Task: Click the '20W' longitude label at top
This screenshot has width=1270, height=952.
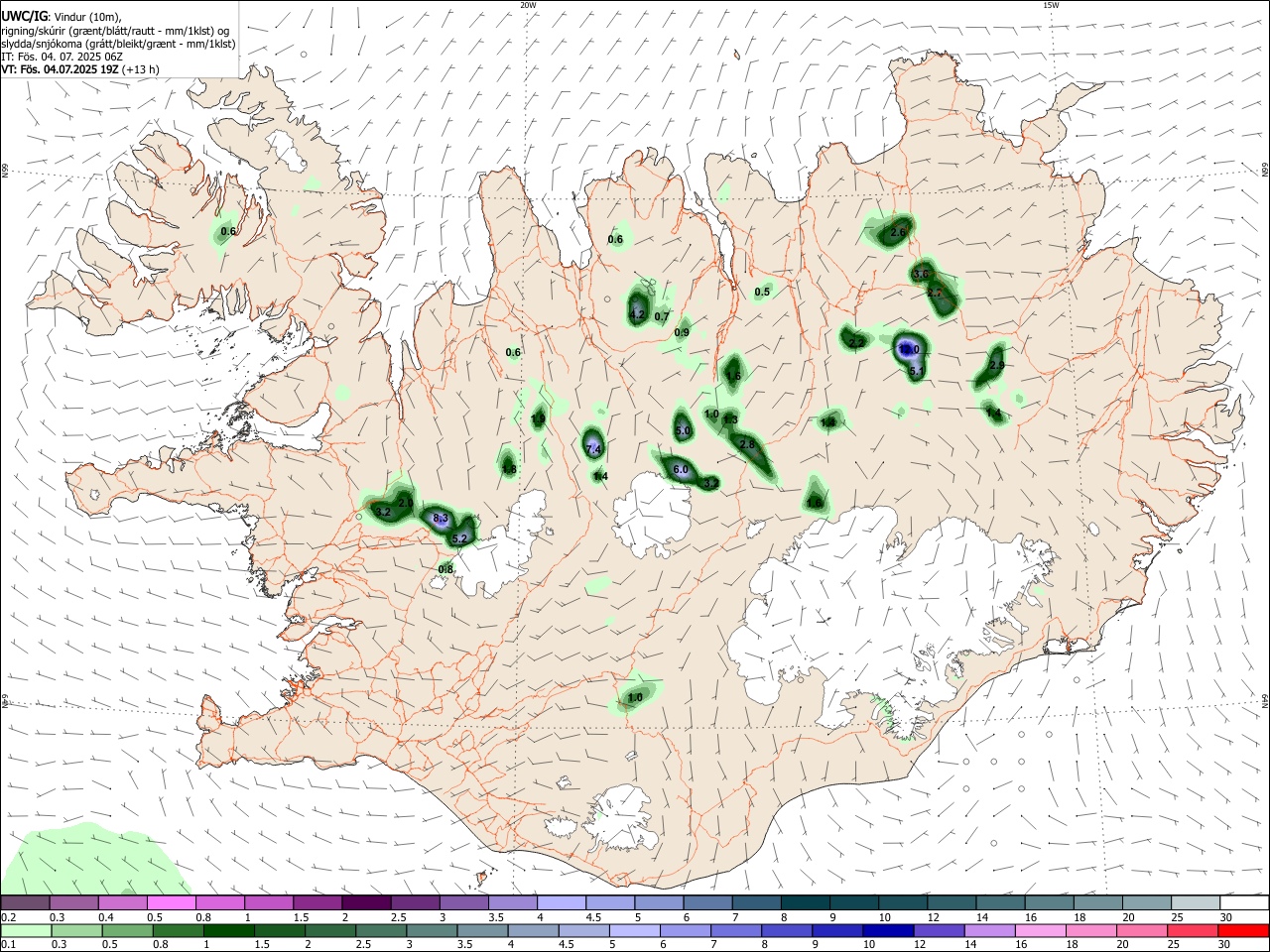Action: [528, 5]
